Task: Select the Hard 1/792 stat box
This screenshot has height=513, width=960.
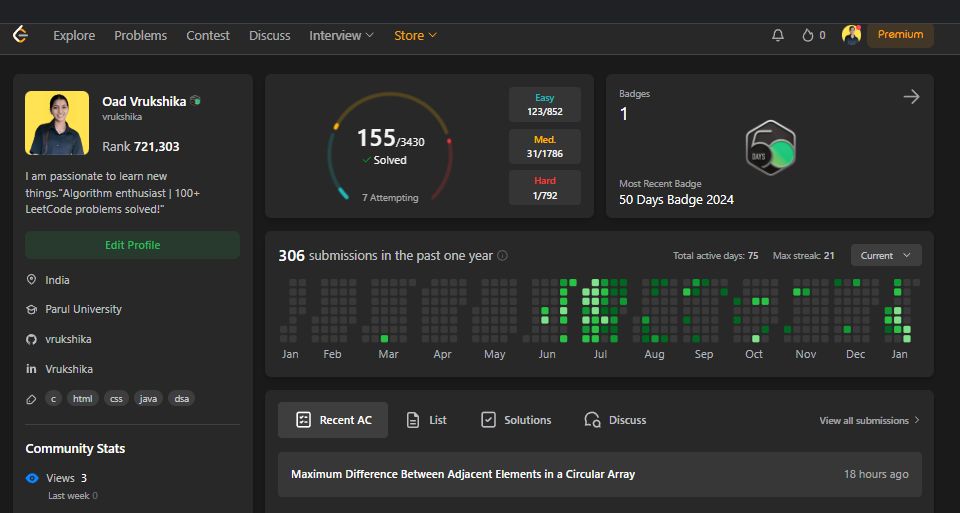Action: (544, 187)
